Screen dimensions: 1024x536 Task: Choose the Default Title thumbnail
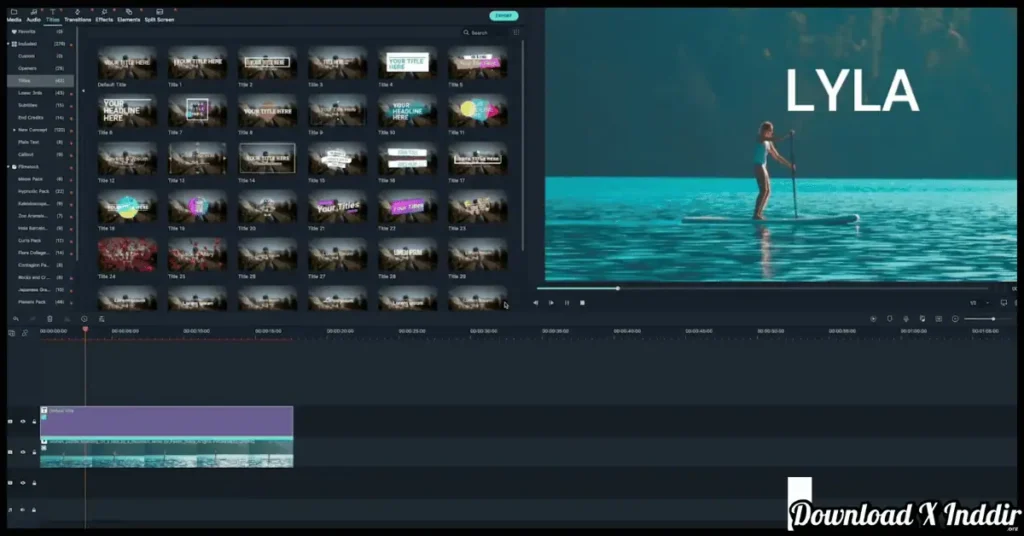click(127, 63)
